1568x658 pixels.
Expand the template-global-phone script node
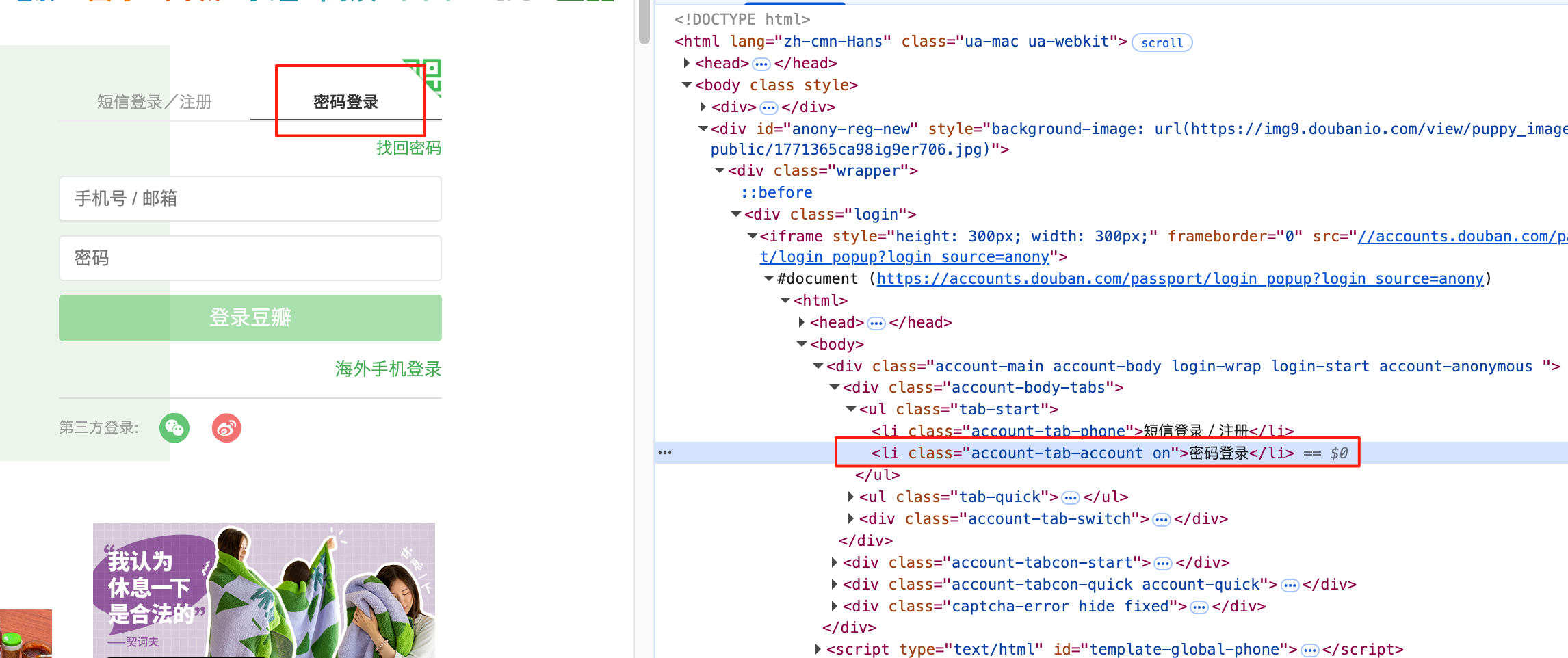(818, 649)
